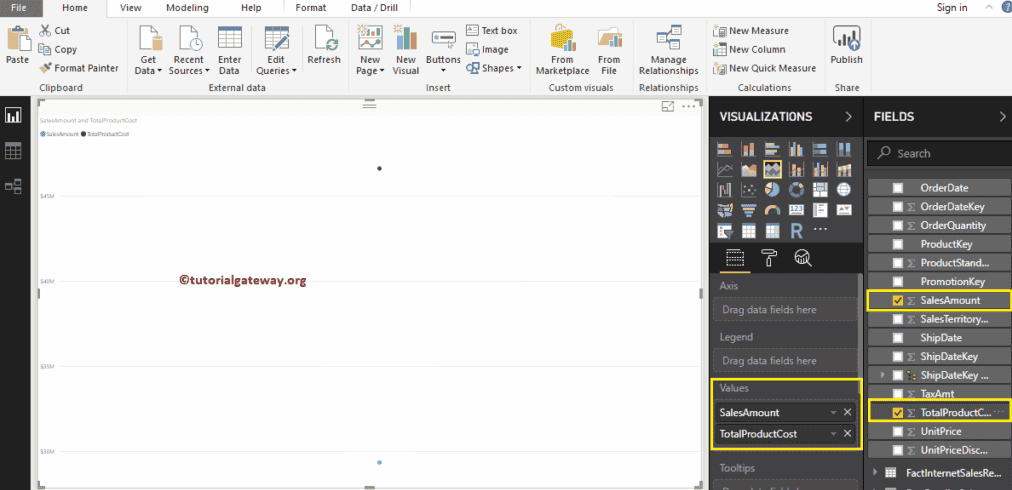Screen dimensions: 1012x490
Task: Select the Stacked area chart visual
Action: coord(773,169)
